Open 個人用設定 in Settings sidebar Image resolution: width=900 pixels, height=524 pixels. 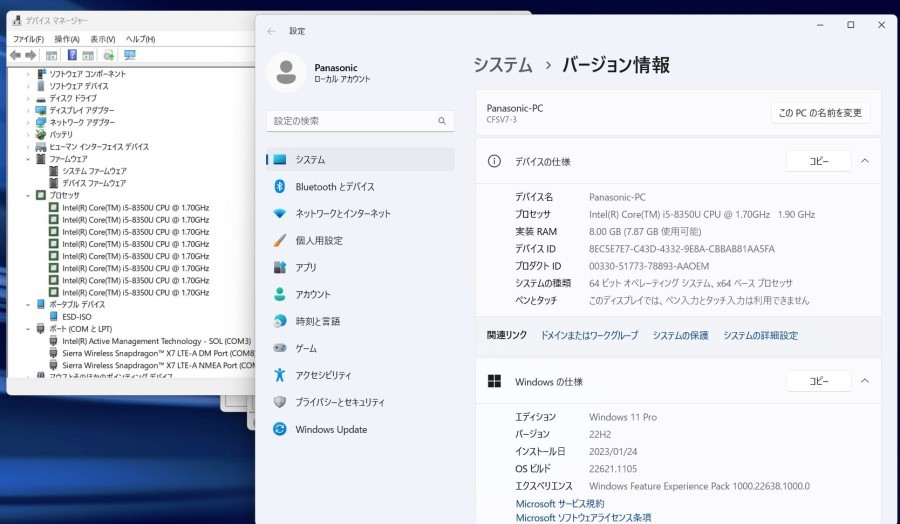[x=360, y=240]
